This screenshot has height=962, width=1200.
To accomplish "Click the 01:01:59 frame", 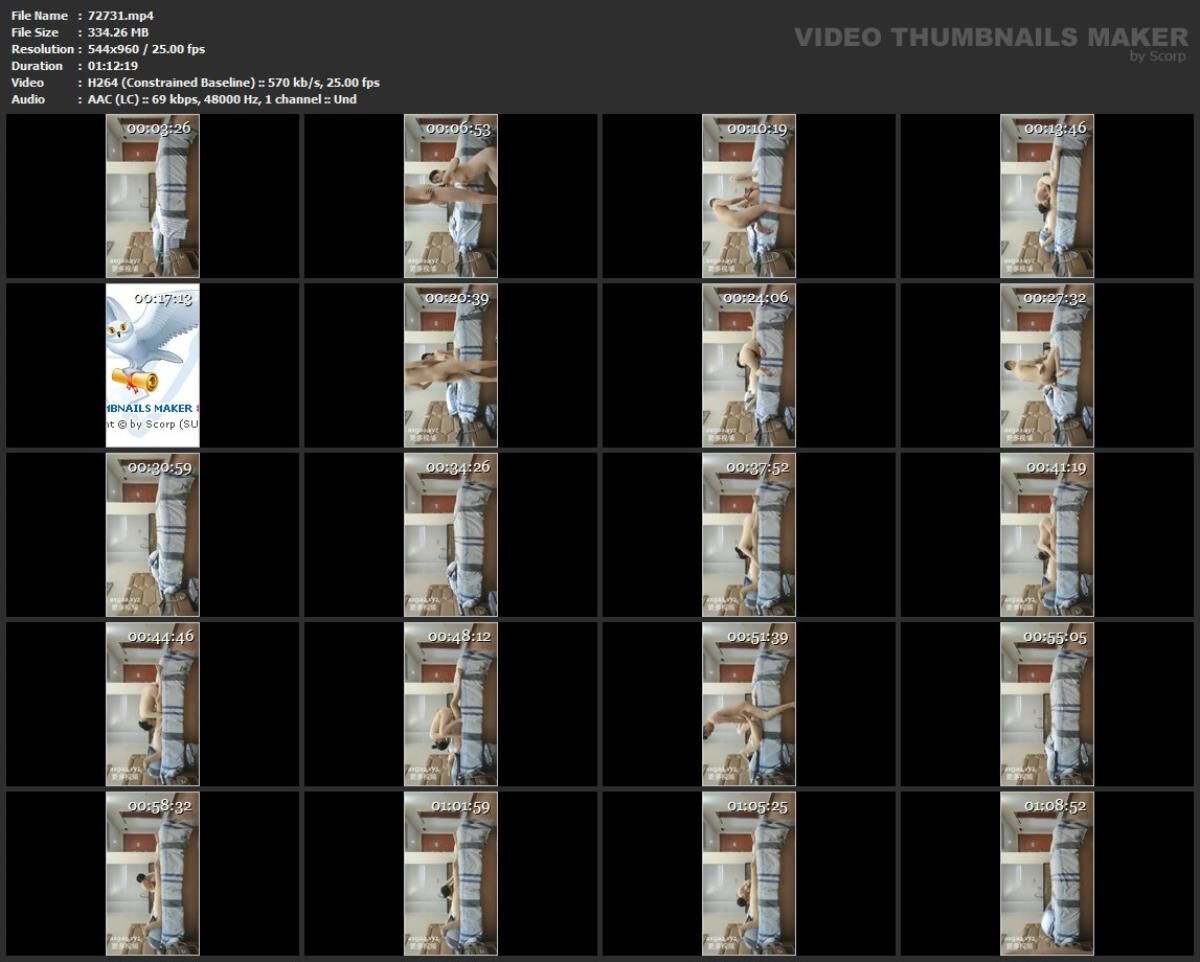I will click(x=452, y=872).
